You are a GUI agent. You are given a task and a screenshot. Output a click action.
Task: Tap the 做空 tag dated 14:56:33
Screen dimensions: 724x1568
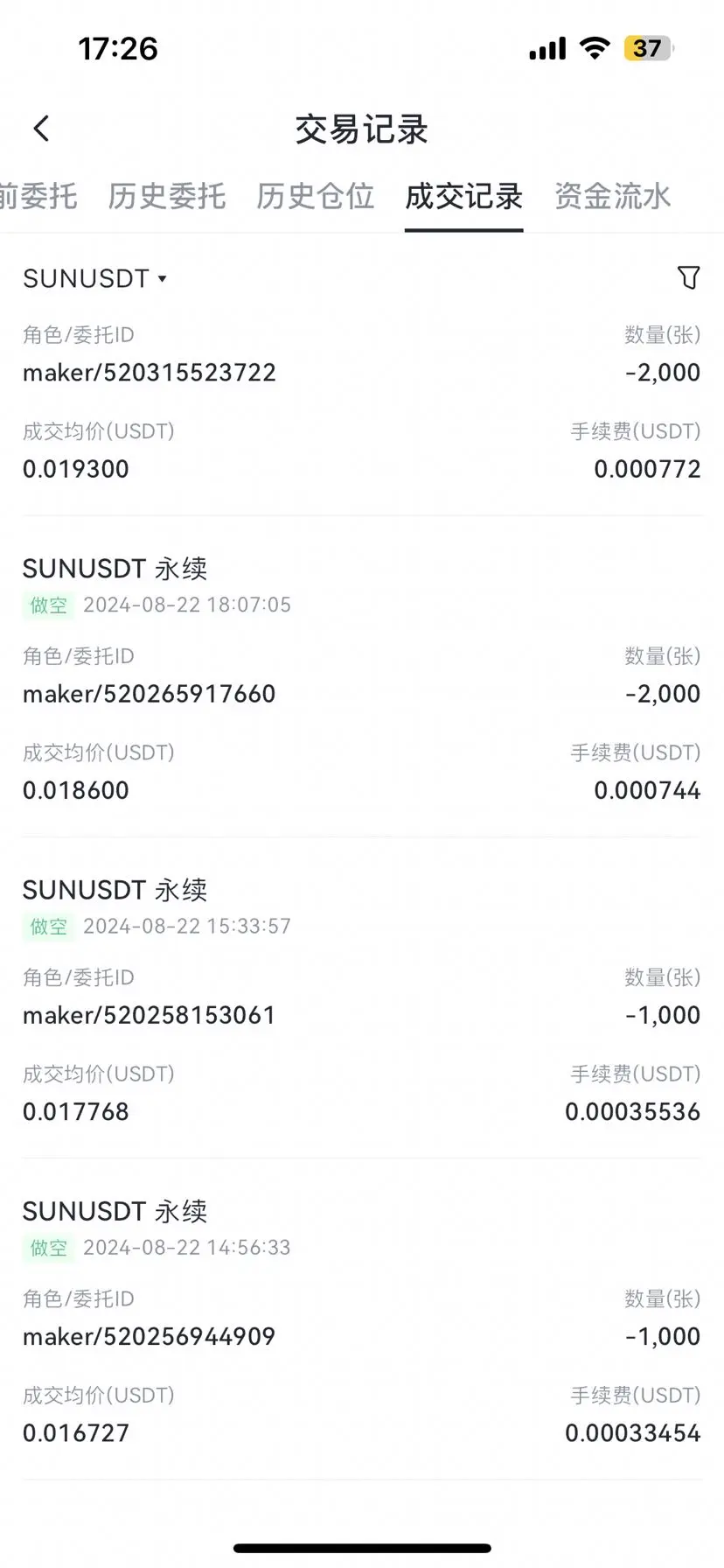tap(48, 1247)
